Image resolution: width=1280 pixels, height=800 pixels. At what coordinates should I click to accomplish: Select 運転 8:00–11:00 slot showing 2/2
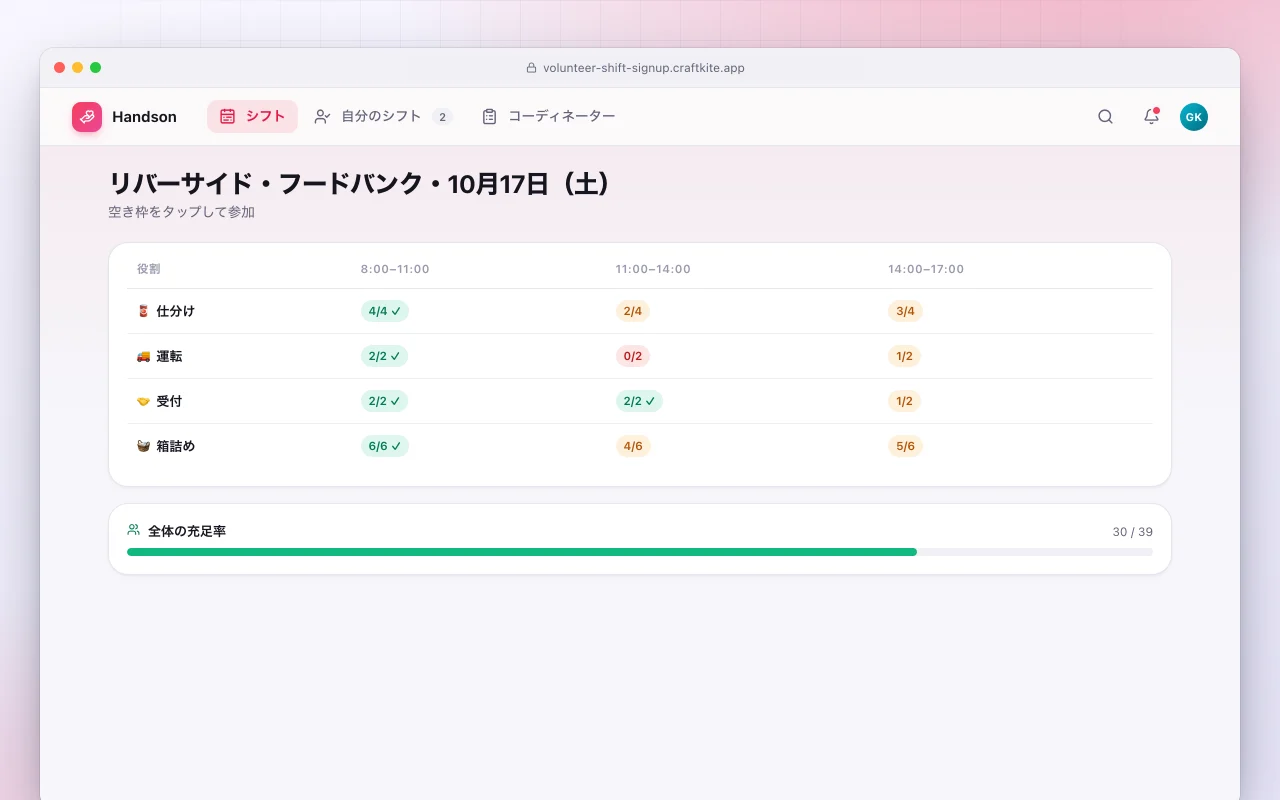(385, 356)
